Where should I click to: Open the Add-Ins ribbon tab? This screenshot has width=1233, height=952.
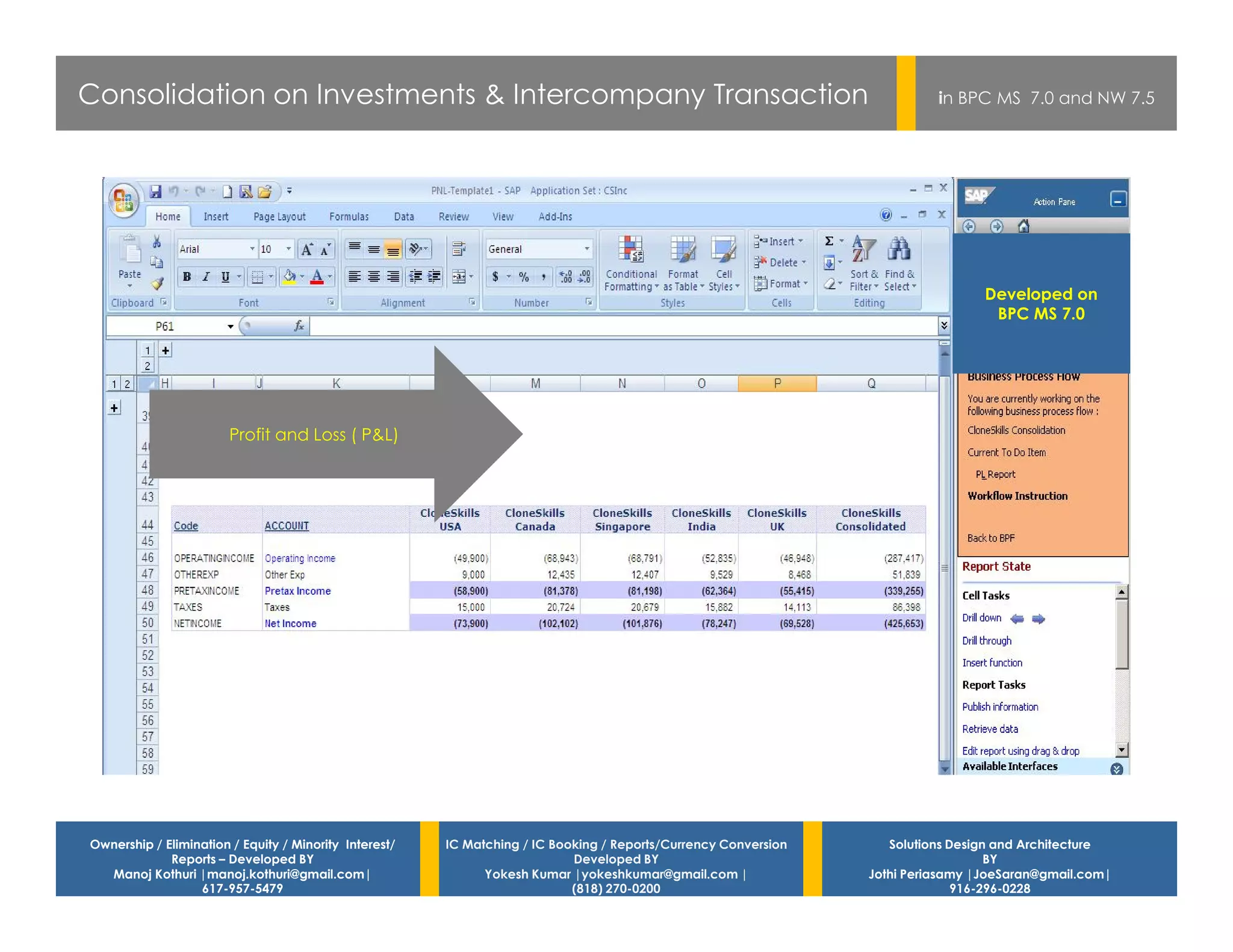(x=555, y=217)
